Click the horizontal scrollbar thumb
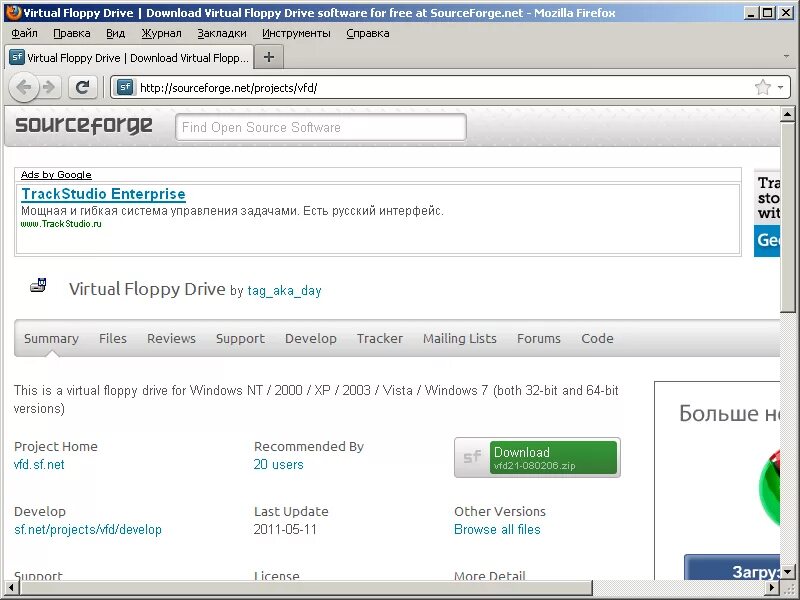Image resolution: width=800 pixels, height=600 pixels. pos(306,588)
